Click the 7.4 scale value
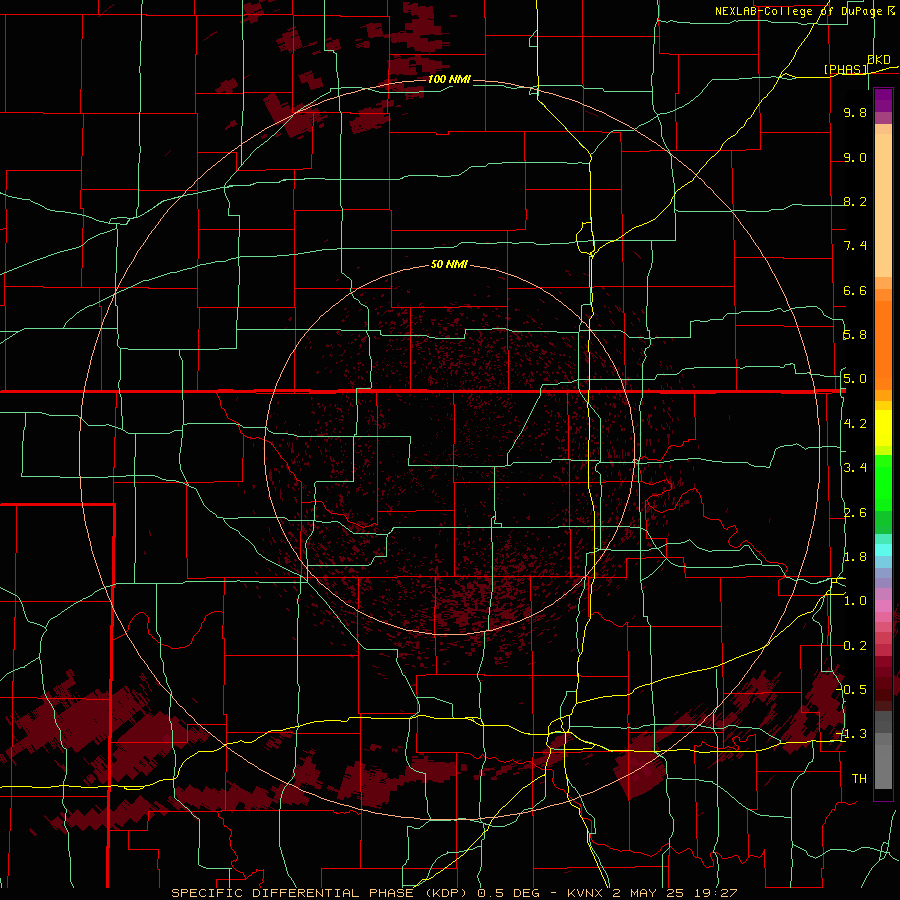The height and width of the screenshot is (900, 900). [855, 246]
